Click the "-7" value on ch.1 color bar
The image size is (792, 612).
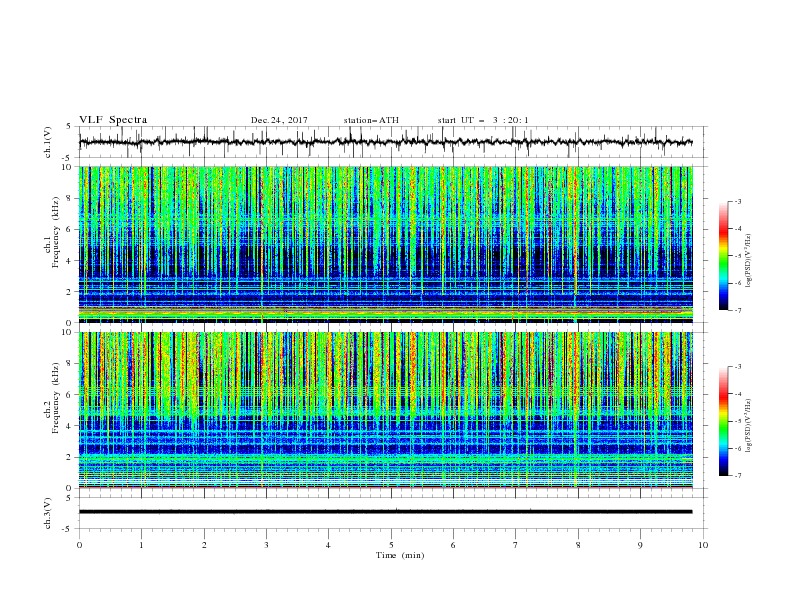click(738, 311)
